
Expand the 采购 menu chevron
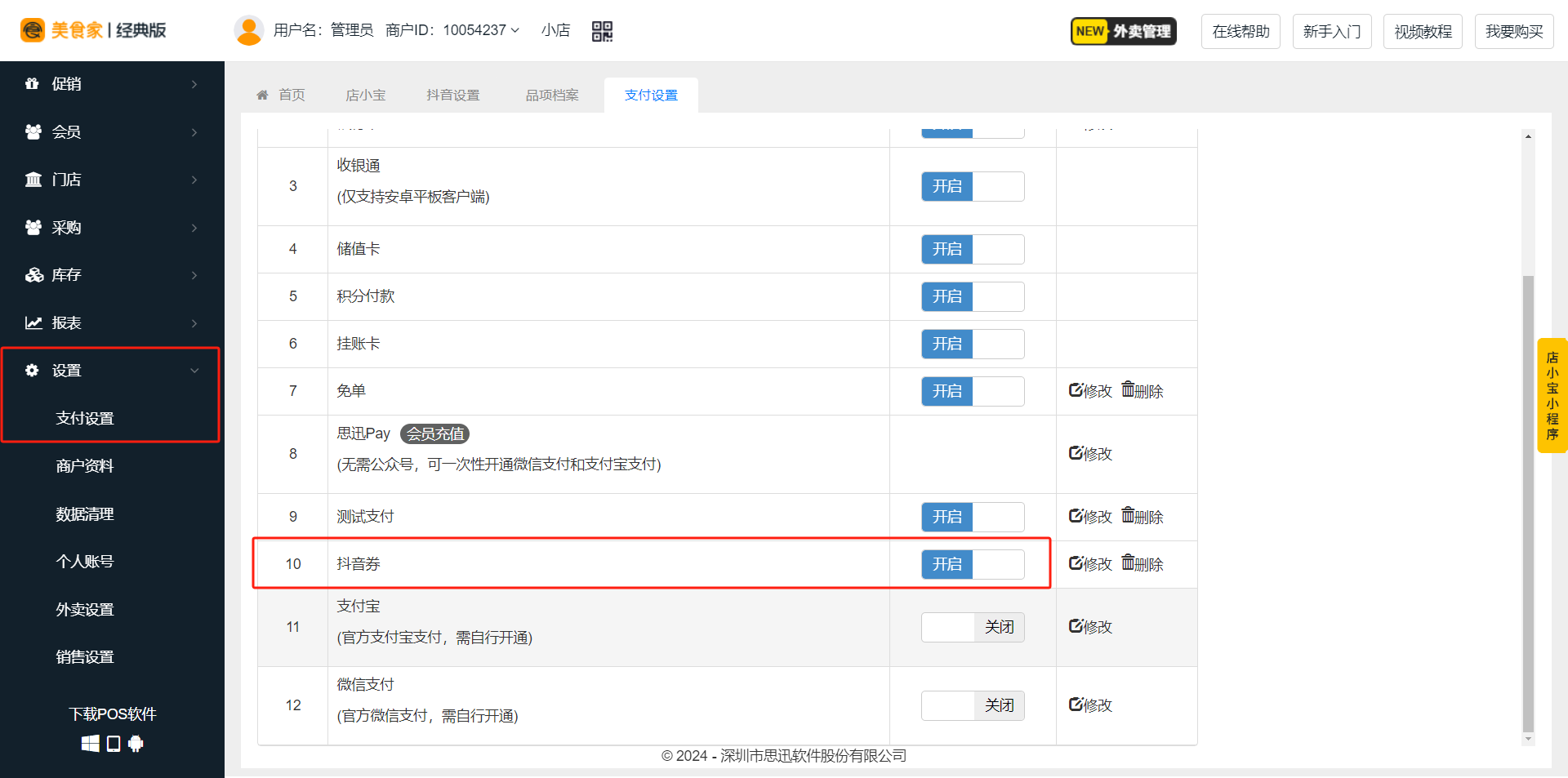(194, 228)
